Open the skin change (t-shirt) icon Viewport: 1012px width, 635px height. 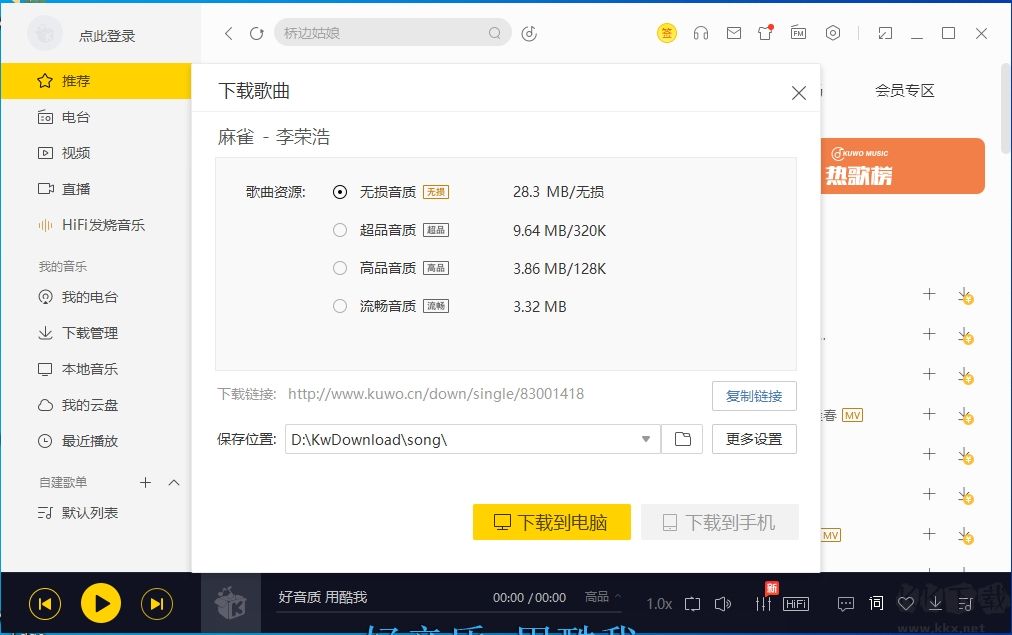pyautogui.click(x=764, y=32)
